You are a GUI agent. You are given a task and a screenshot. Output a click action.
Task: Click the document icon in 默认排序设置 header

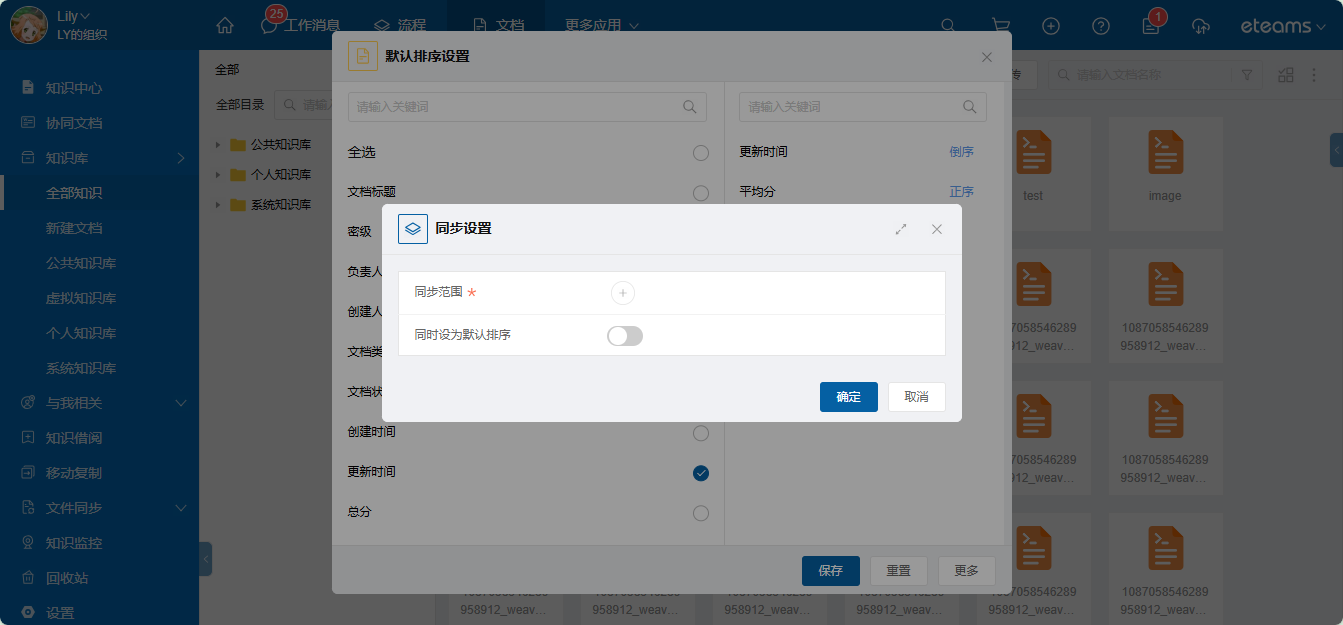363,56
